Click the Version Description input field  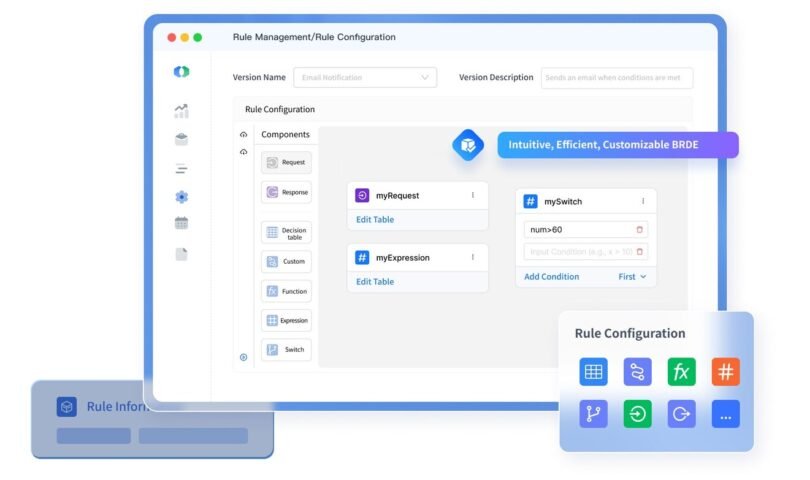tap(616, 78)
